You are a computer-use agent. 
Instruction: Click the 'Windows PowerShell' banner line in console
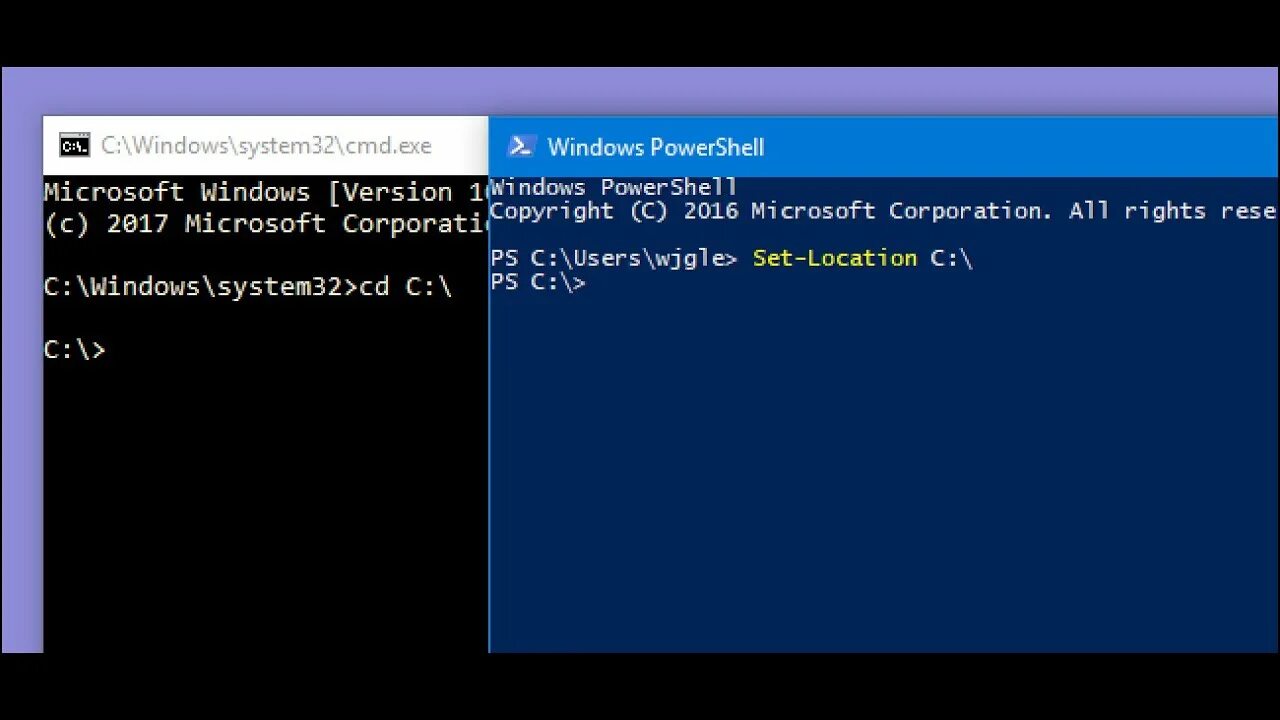pyautogui.click(x=614, y=187)
